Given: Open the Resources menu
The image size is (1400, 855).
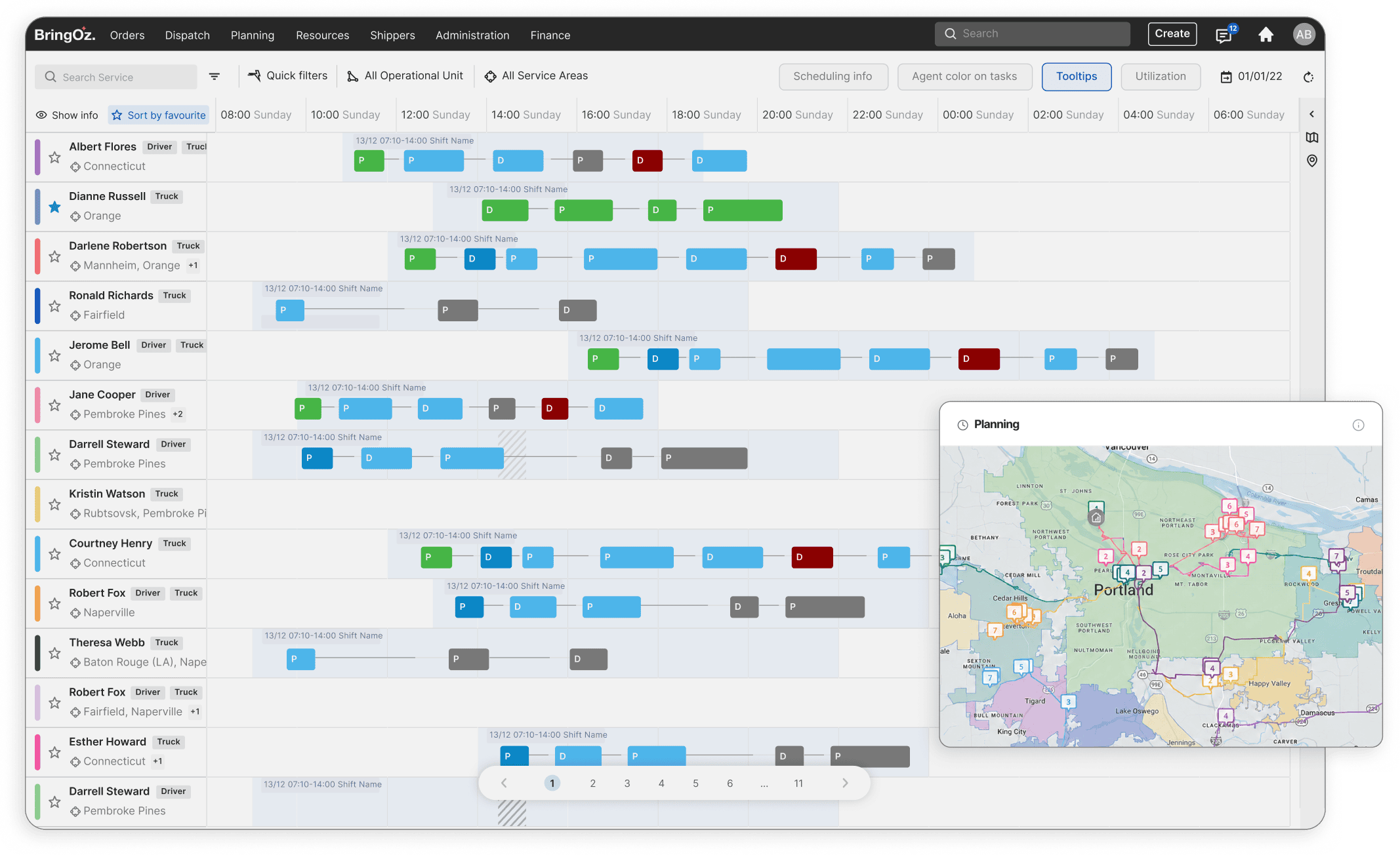Looking at the screenshot, I should tap(322, 35).
